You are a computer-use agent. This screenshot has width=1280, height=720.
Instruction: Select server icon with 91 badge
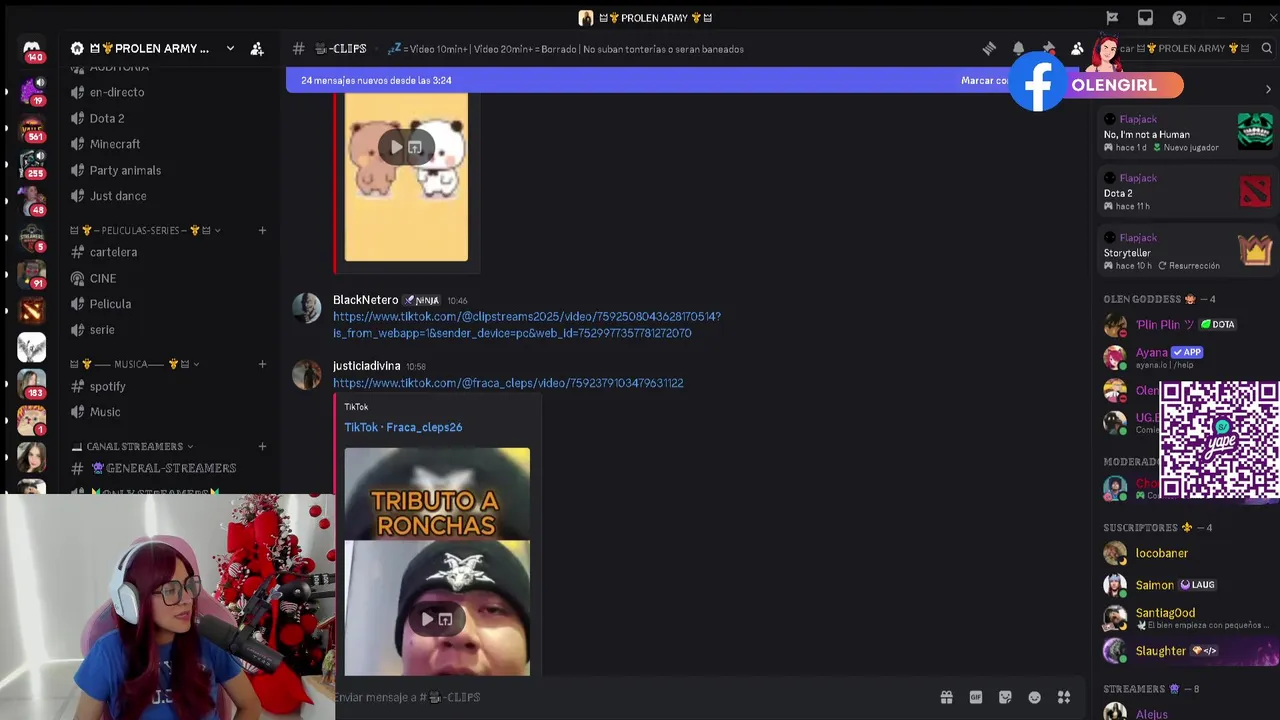pyautogui.click(x=32, y=273)
